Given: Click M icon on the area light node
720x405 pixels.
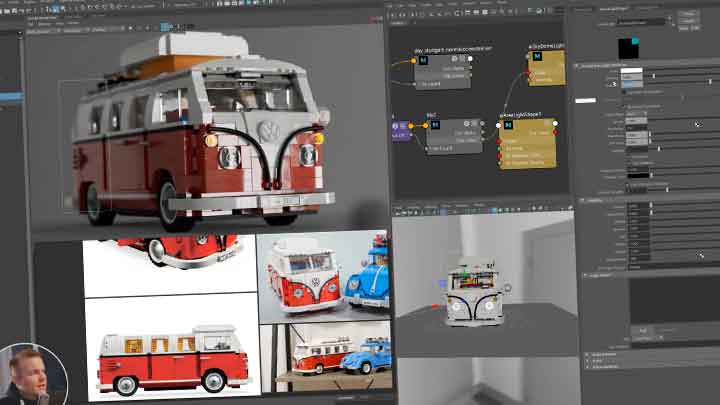Looking at the screenshot, I should (x=508, y=124).
